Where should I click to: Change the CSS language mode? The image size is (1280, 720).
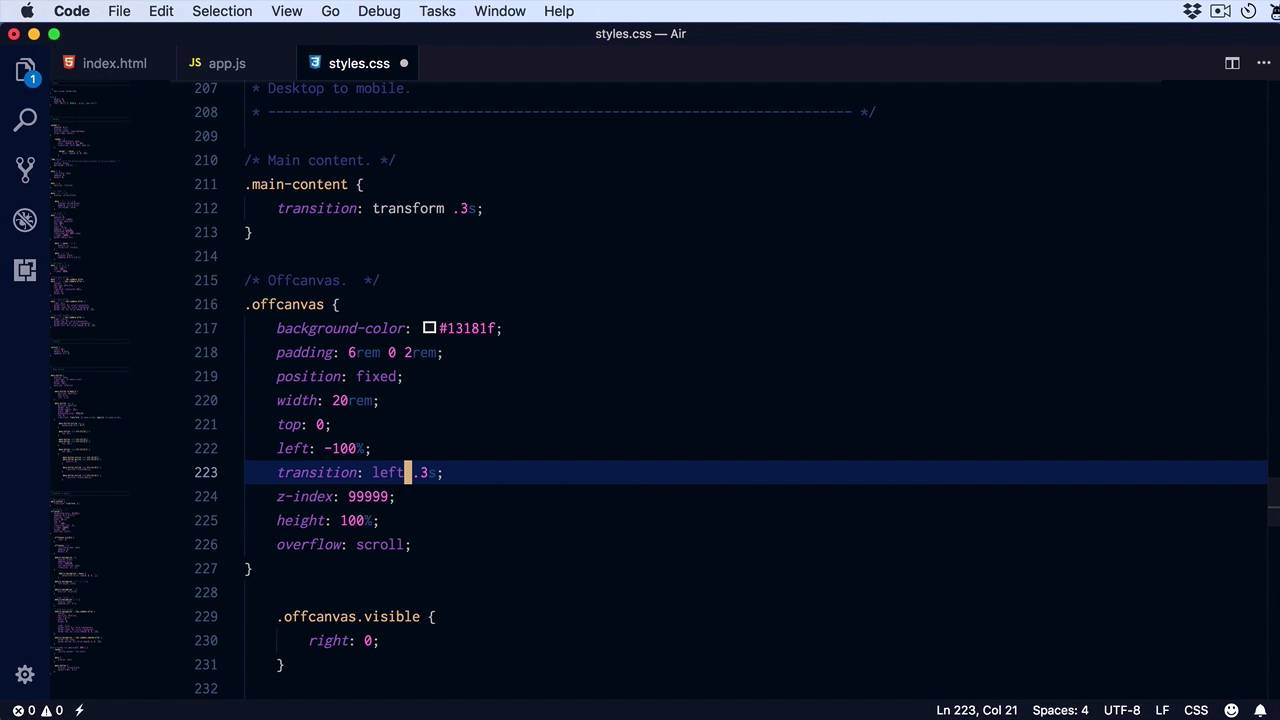(x=1196, y=710)
